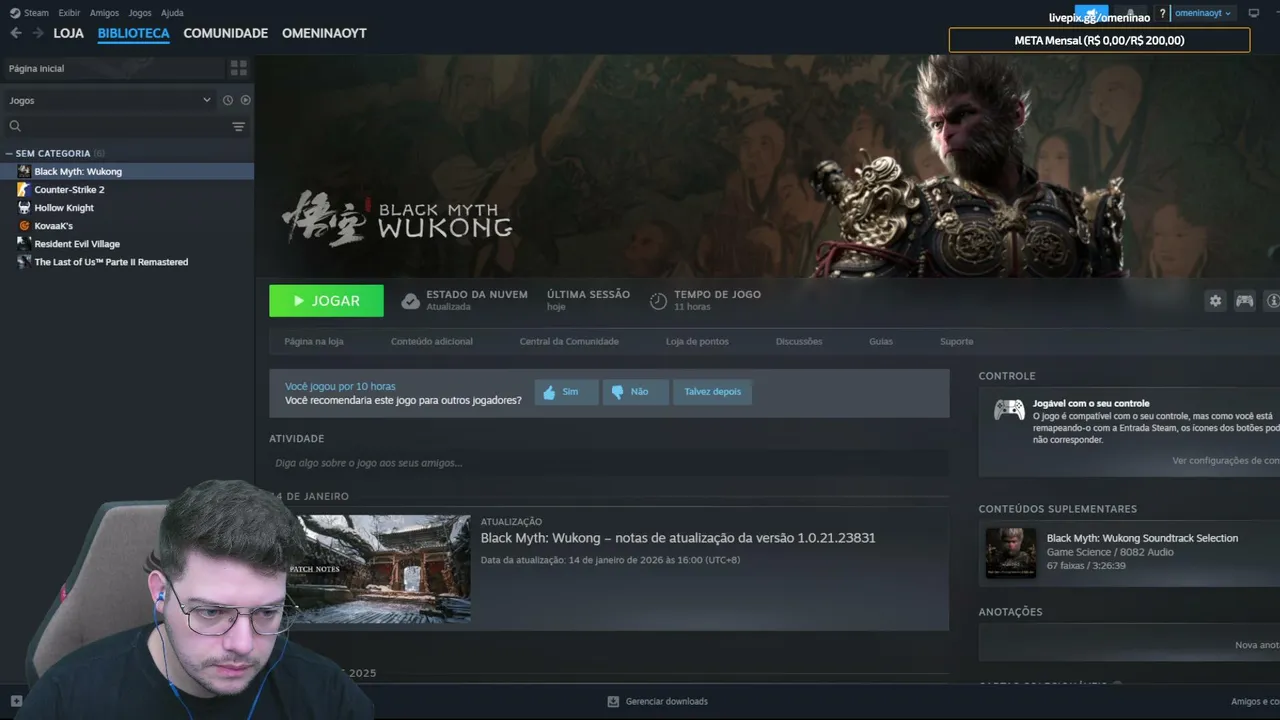
Task: Open Big Picture mode monitor icon
Action: point(1254,13)
